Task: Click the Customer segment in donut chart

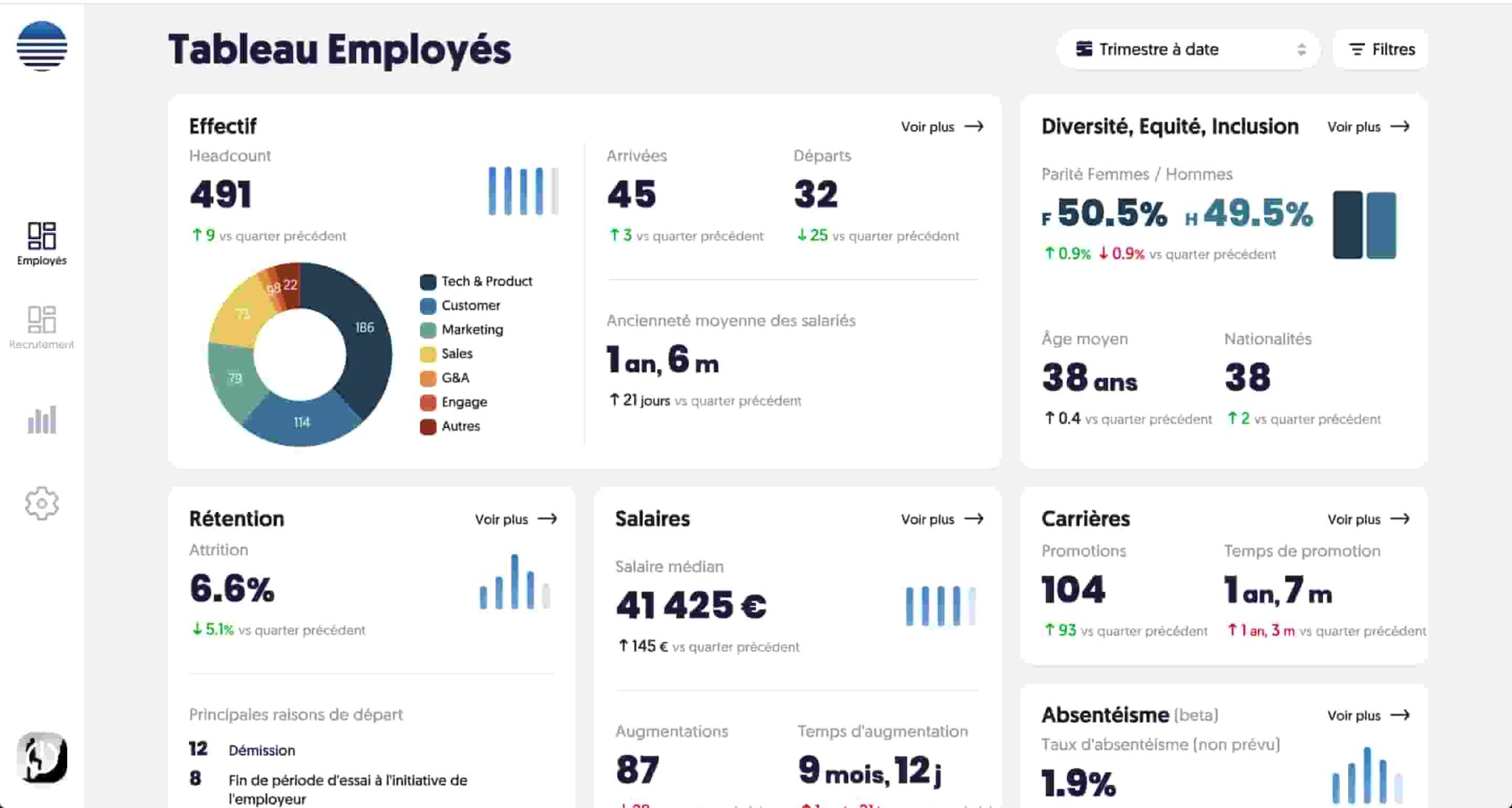Action: pyautogui.click(x=301, y=421)
